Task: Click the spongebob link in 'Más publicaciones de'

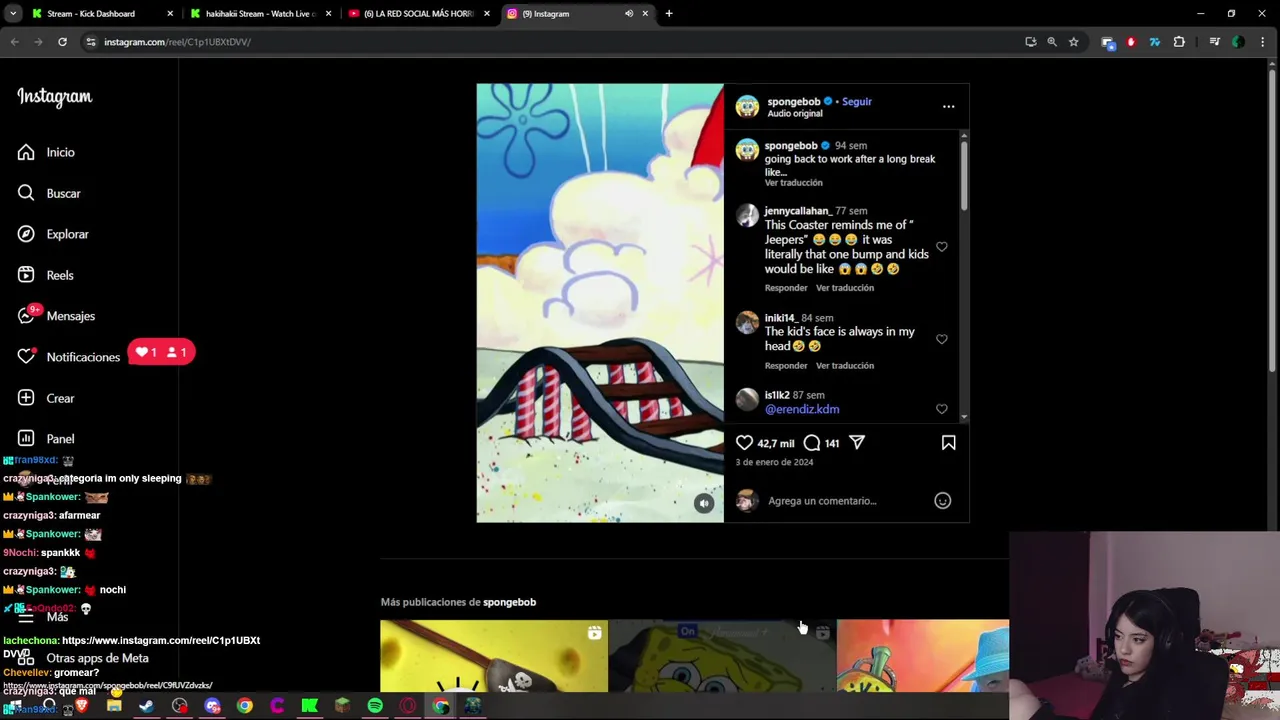Action: [x=509, y=602]
